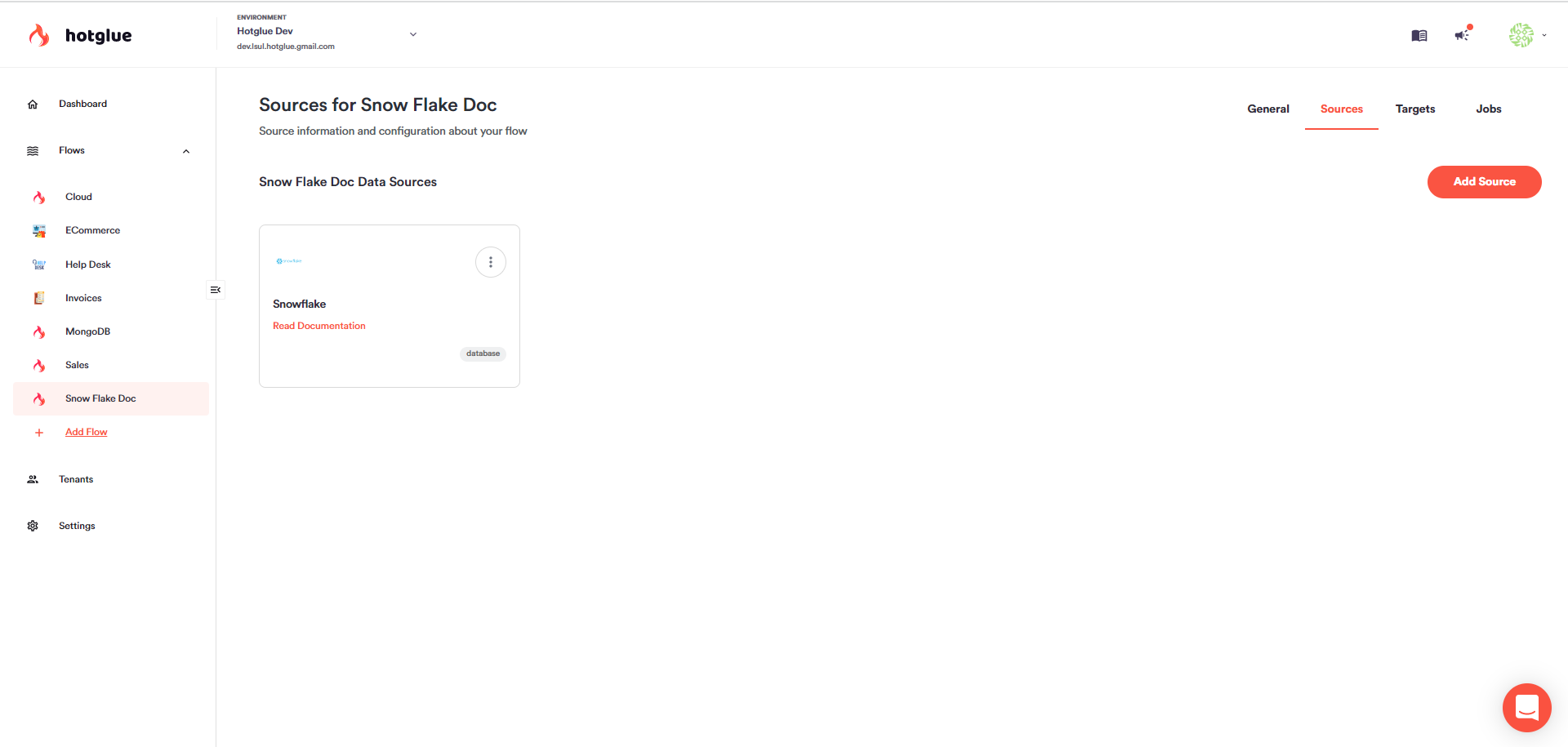Click the plus icon beside Add Flow
This screenshot has width=1568, height=747.
tap(39, 433)
